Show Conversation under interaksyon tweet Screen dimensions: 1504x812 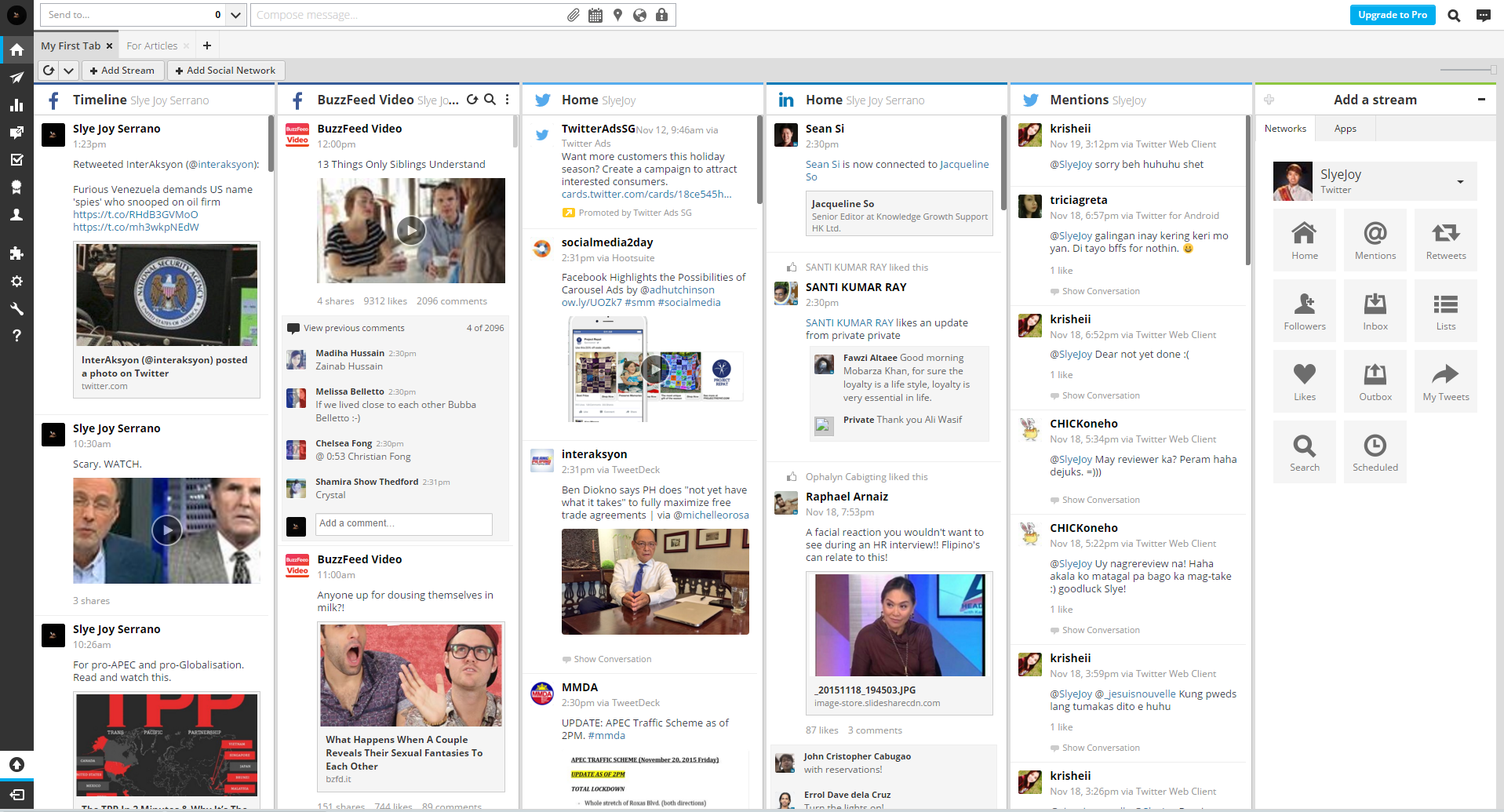pos(612,659)
